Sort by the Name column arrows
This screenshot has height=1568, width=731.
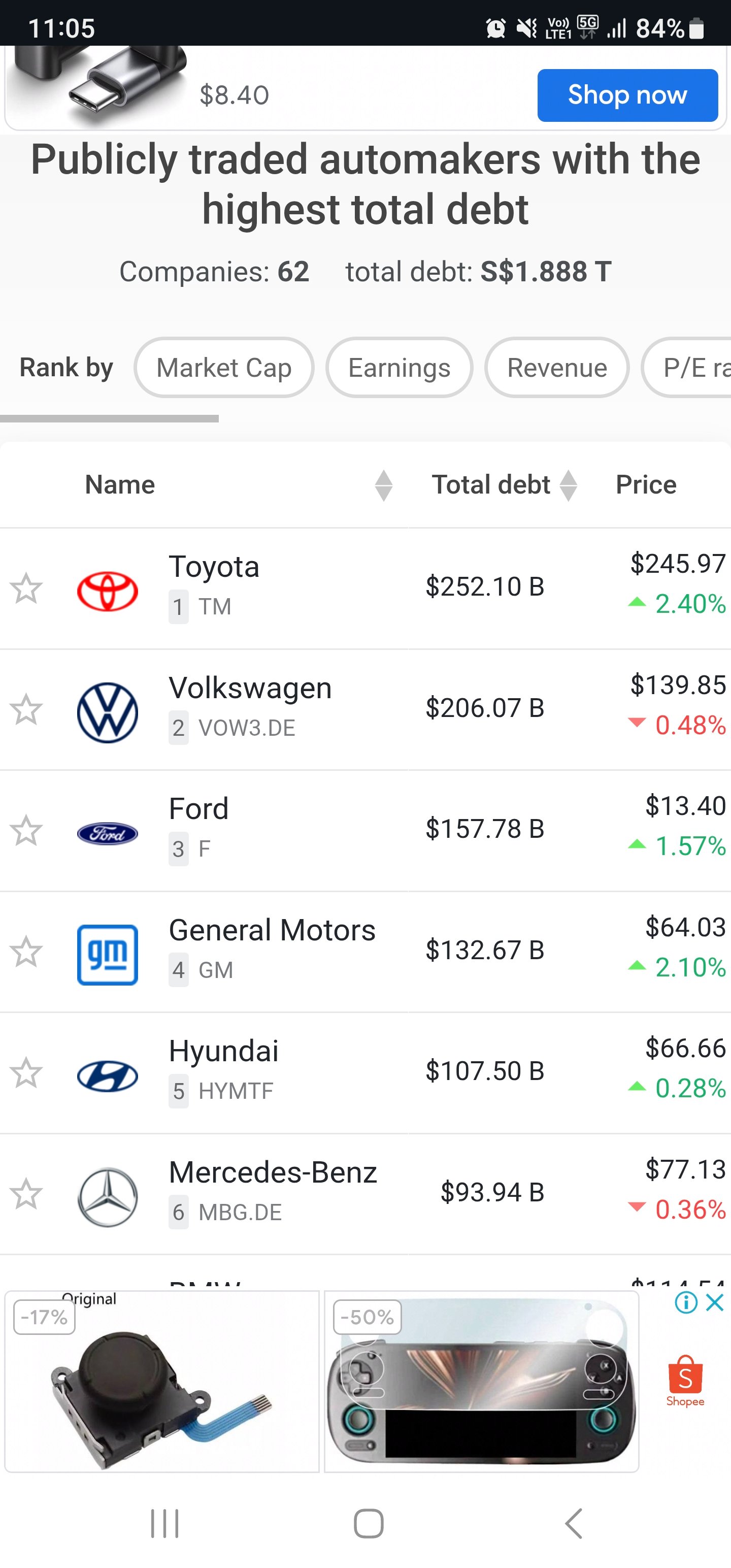click(383, 485)
